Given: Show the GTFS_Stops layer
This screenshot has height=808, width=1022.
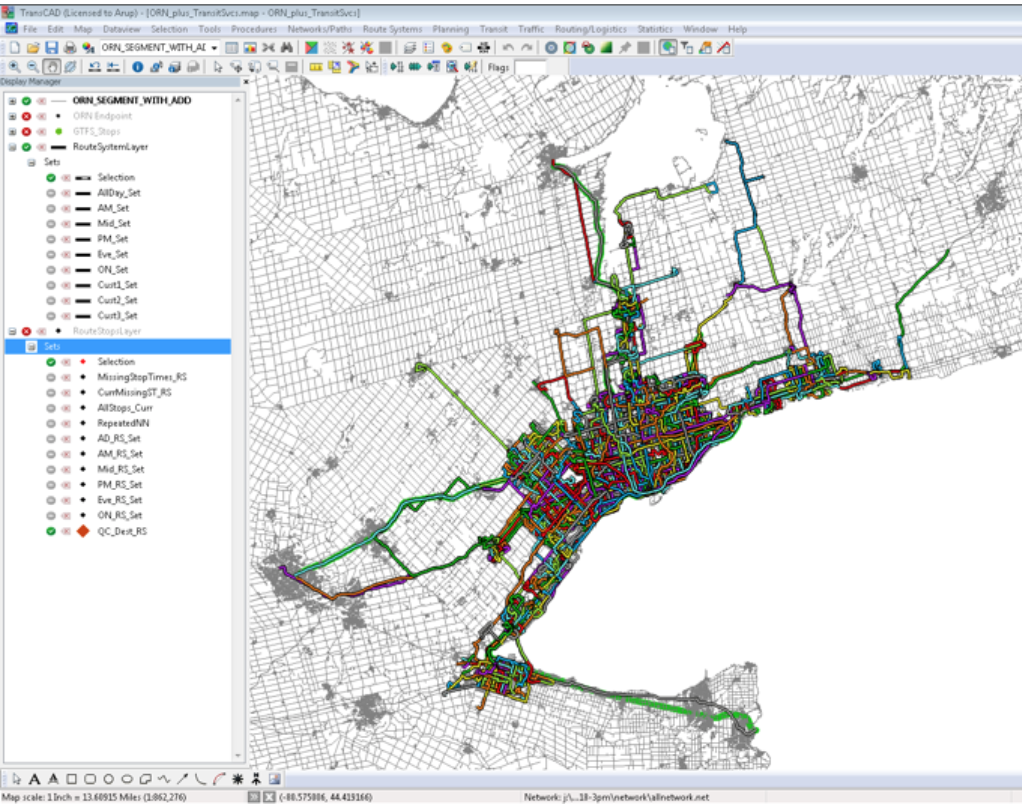Looking at the screenshot, I should coord(27,132).
